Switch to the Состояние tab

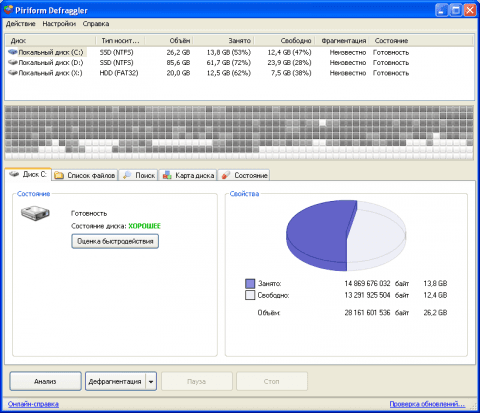pos(244,175)
